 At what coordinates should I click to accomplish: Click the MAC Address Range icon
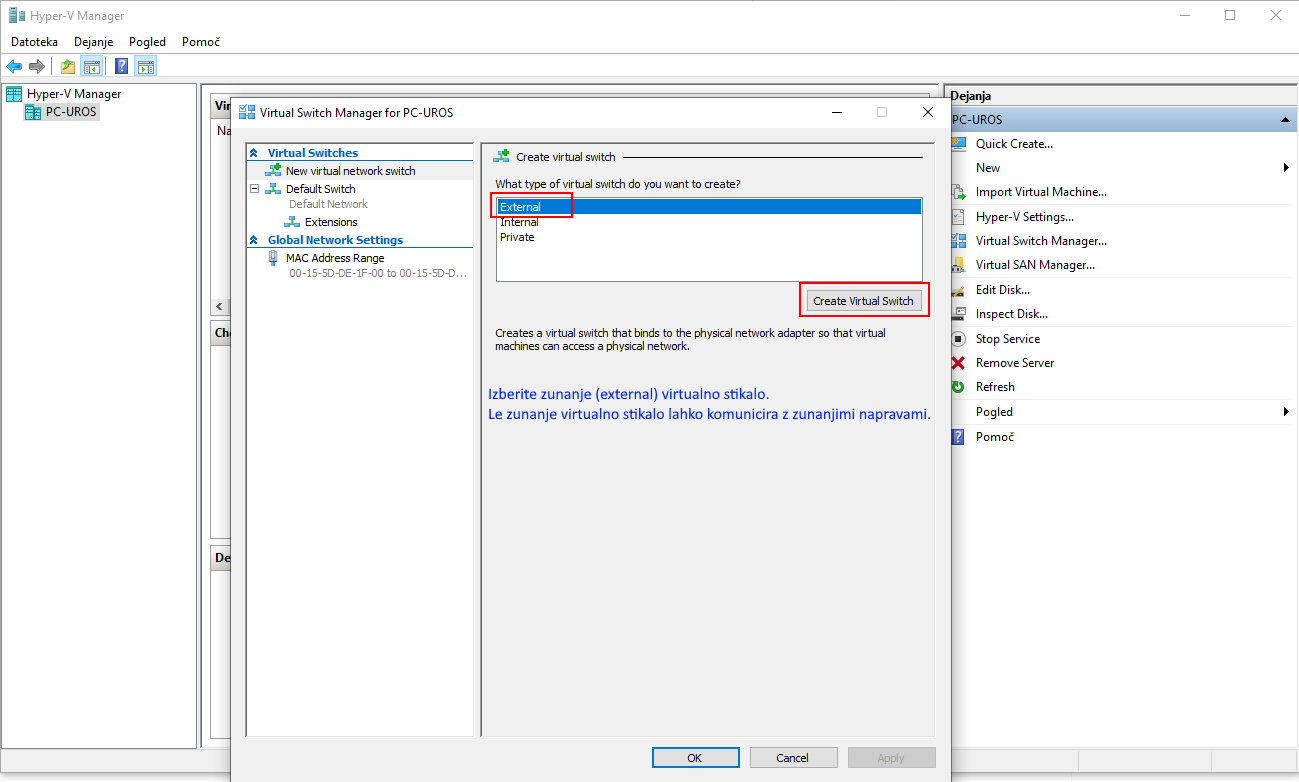point(274,258)
